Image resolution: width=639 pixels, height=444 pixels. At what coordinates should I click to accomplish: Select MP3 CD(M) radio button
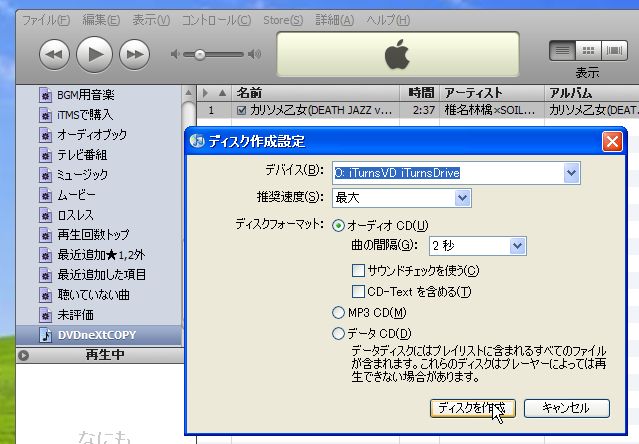coord(338,313)
